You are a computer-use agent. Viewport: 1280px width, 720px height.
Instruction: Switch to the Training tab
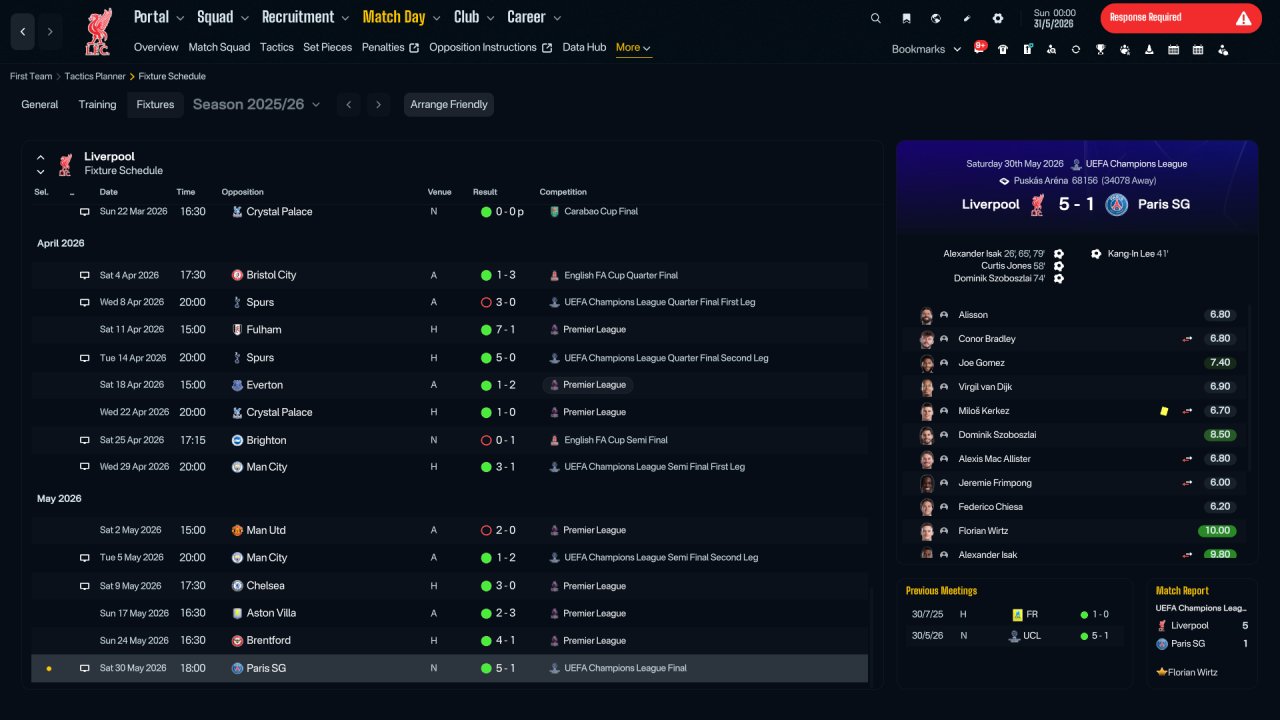98,104
